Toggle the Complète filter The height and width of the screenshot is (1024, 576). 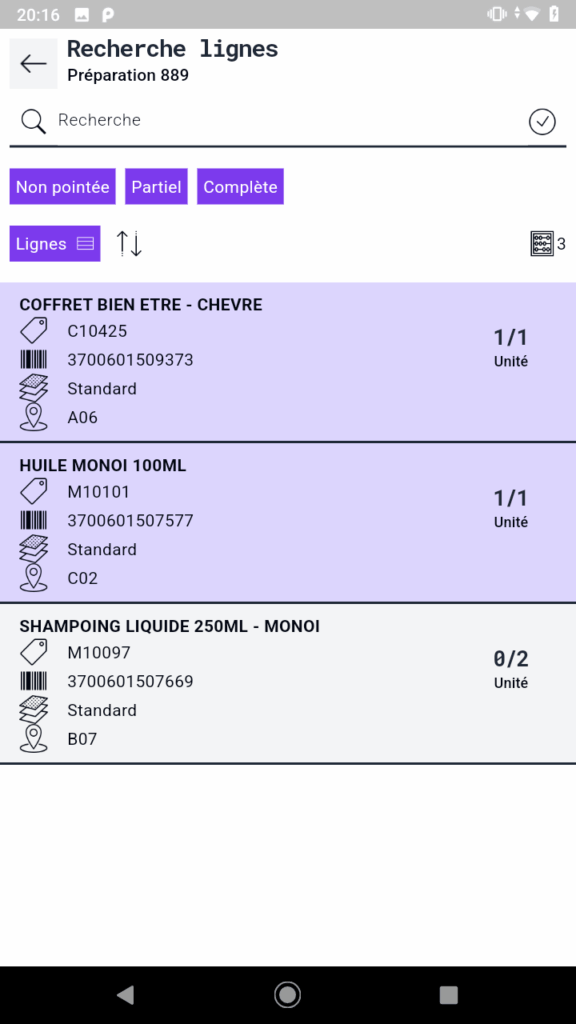[x=240, y=187]
